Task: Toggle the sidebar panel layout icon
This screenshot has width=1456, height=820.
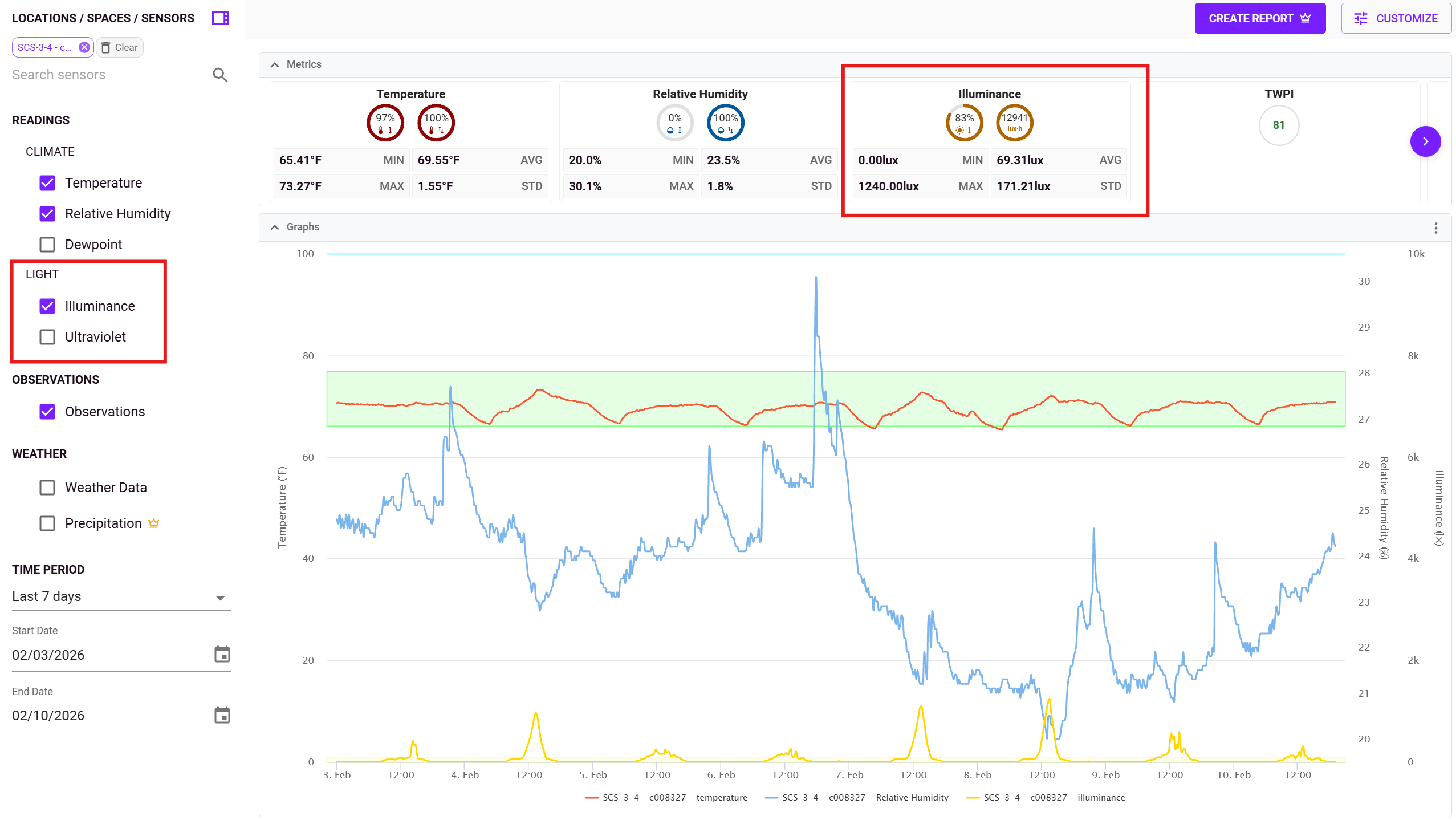Action: 220,18
